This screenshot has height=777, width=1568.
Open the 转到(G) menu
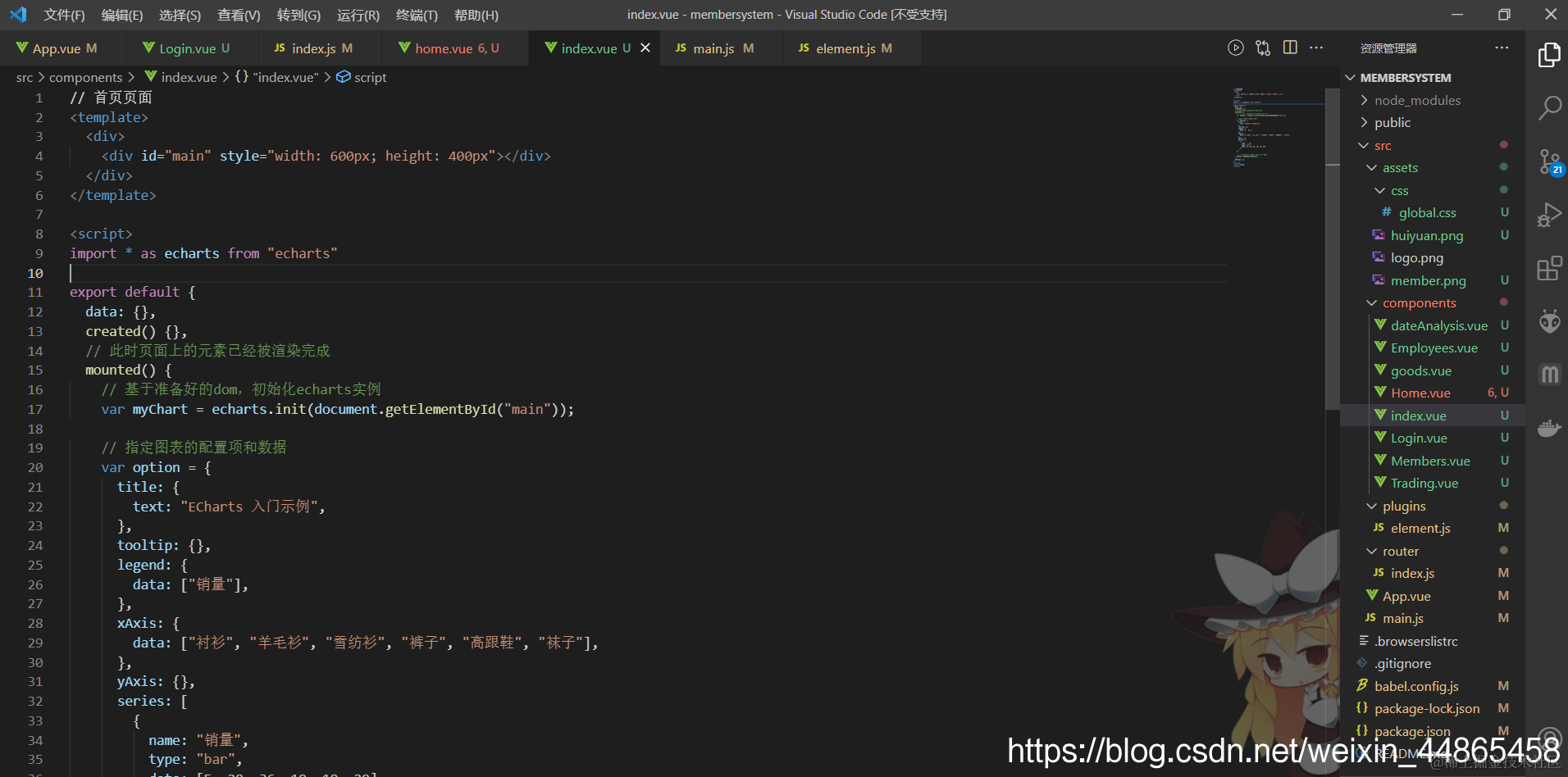coord(299,15)
